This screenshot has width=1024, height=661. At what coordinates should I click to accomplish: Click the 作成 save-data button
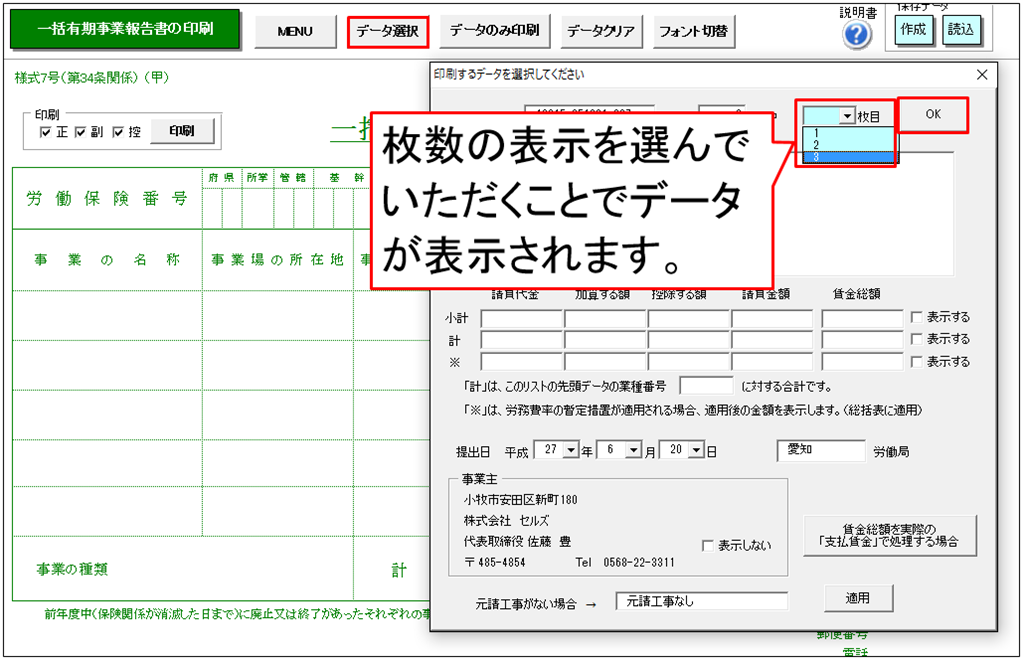[913, 30]
